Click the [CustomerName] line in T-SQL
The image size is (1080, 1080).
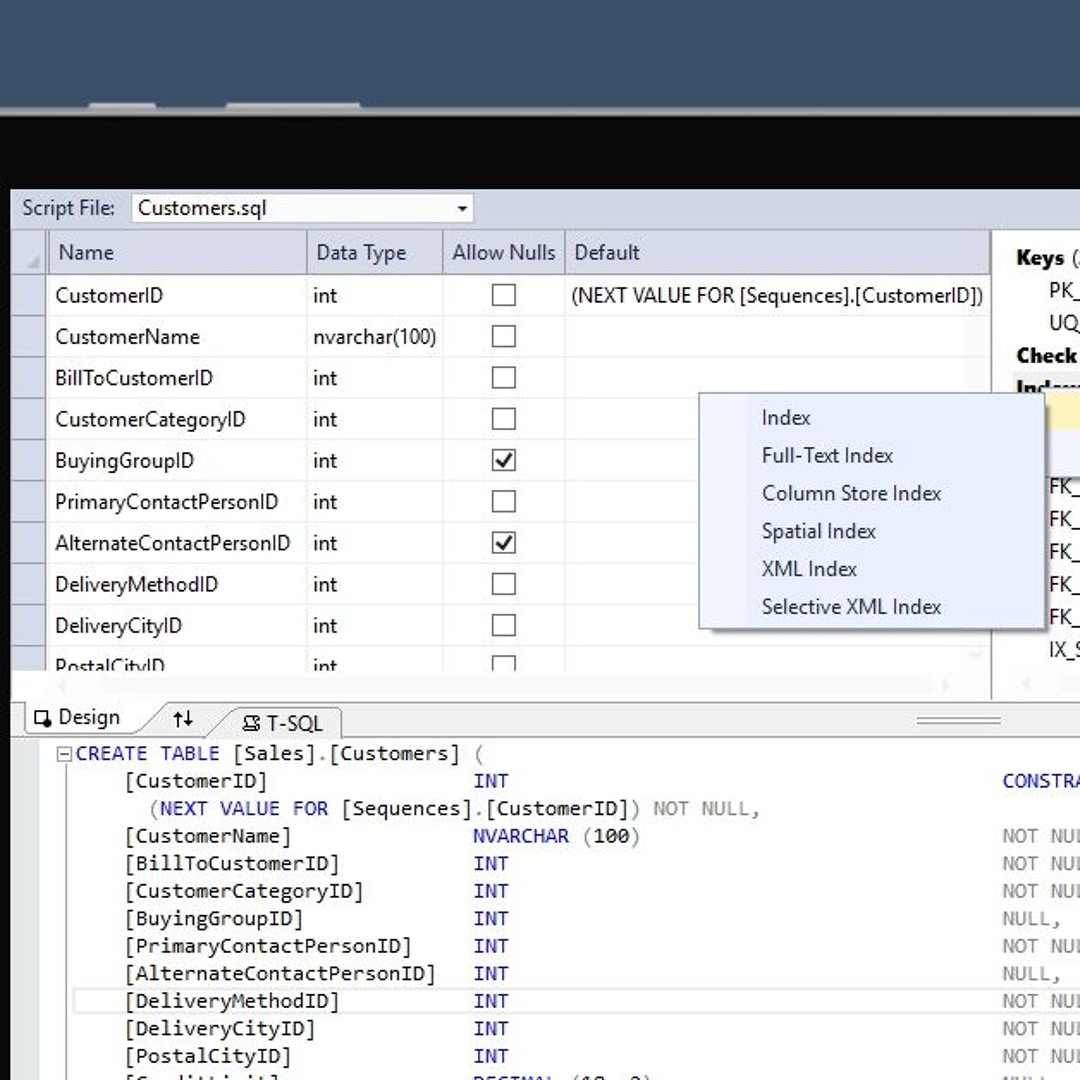pos(207,836)
